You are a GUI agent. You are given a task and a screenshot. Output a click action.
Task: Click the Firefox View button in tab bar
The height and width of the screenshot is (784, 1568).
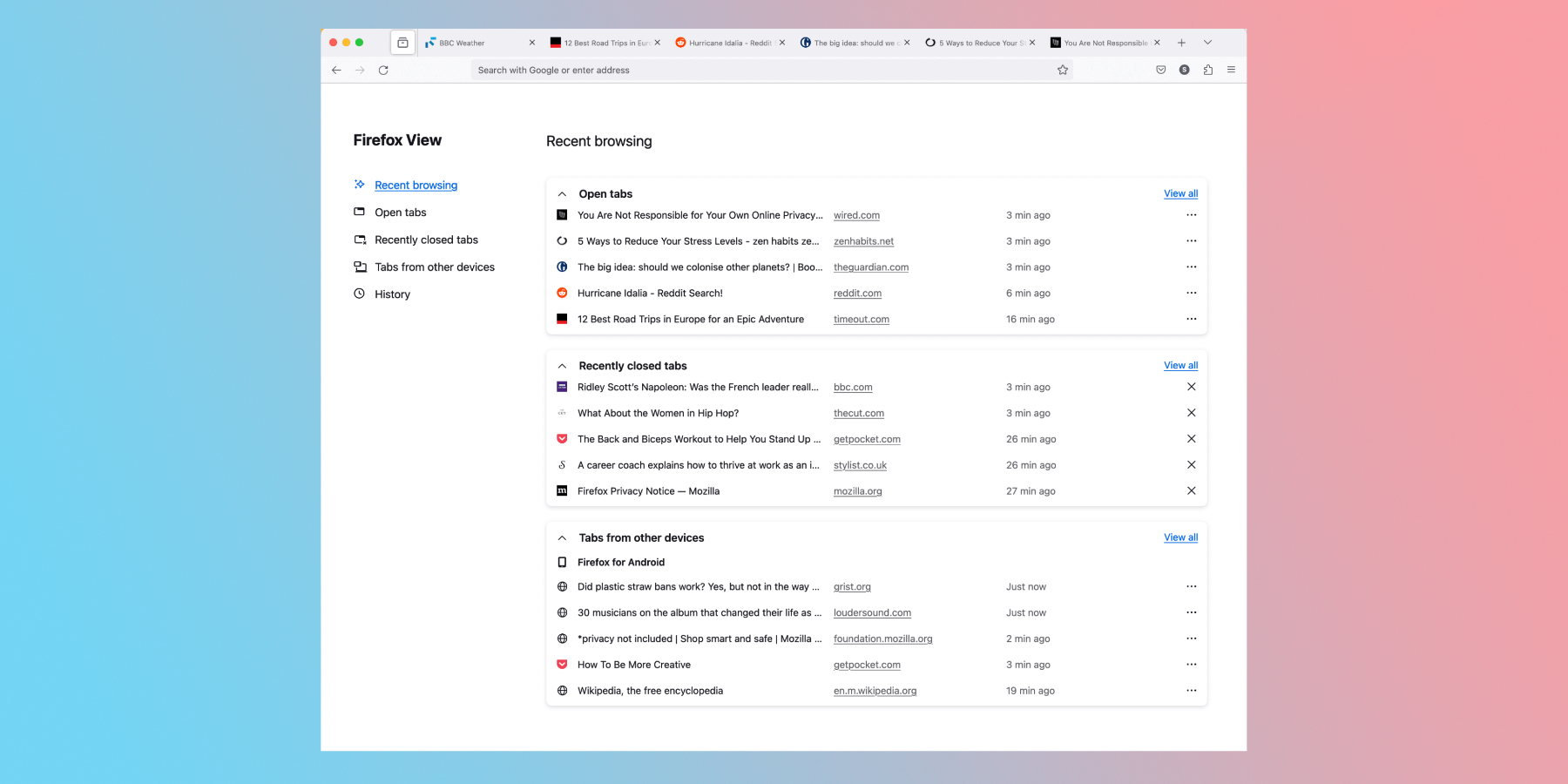pyautogui.click(x=402, y=43)
